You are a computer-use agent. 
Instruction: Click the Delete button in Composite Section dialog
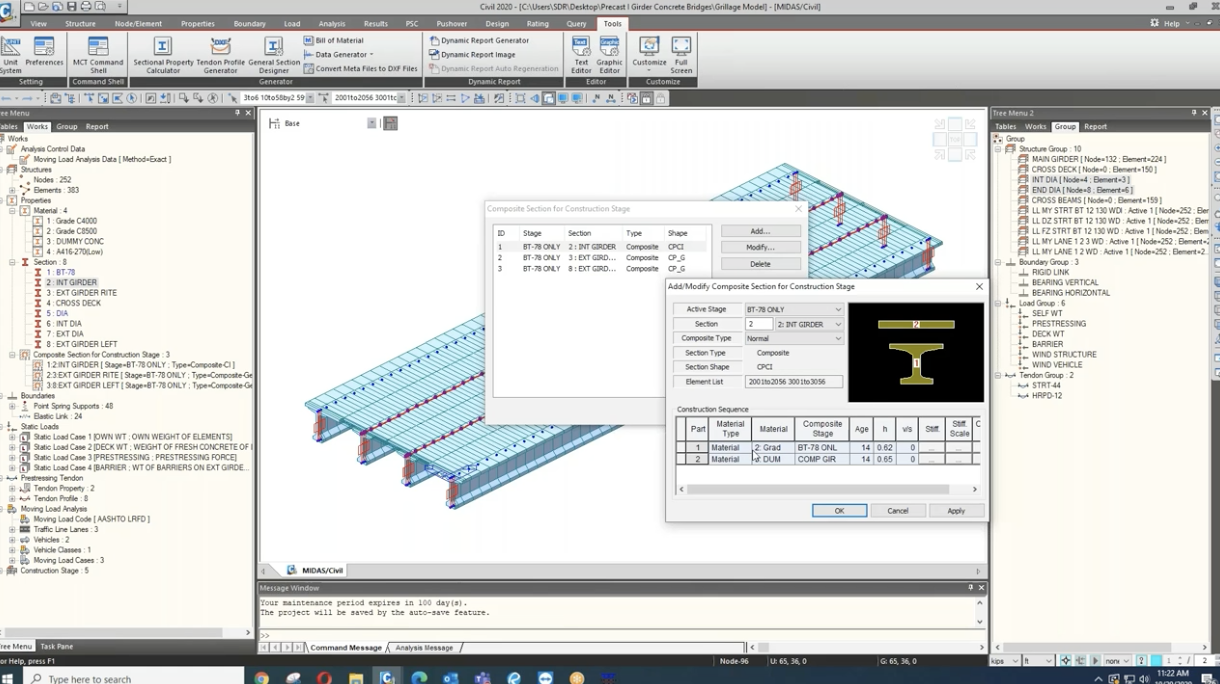tap(760, 264)
